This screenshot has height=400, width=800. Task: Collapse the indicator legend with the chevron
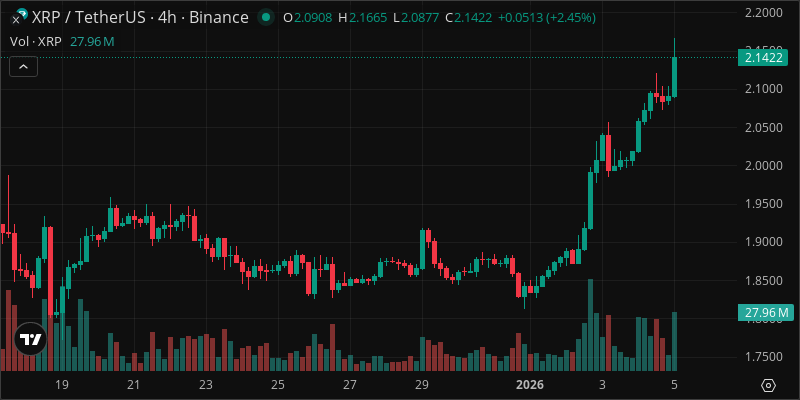(x=23, y=66)
